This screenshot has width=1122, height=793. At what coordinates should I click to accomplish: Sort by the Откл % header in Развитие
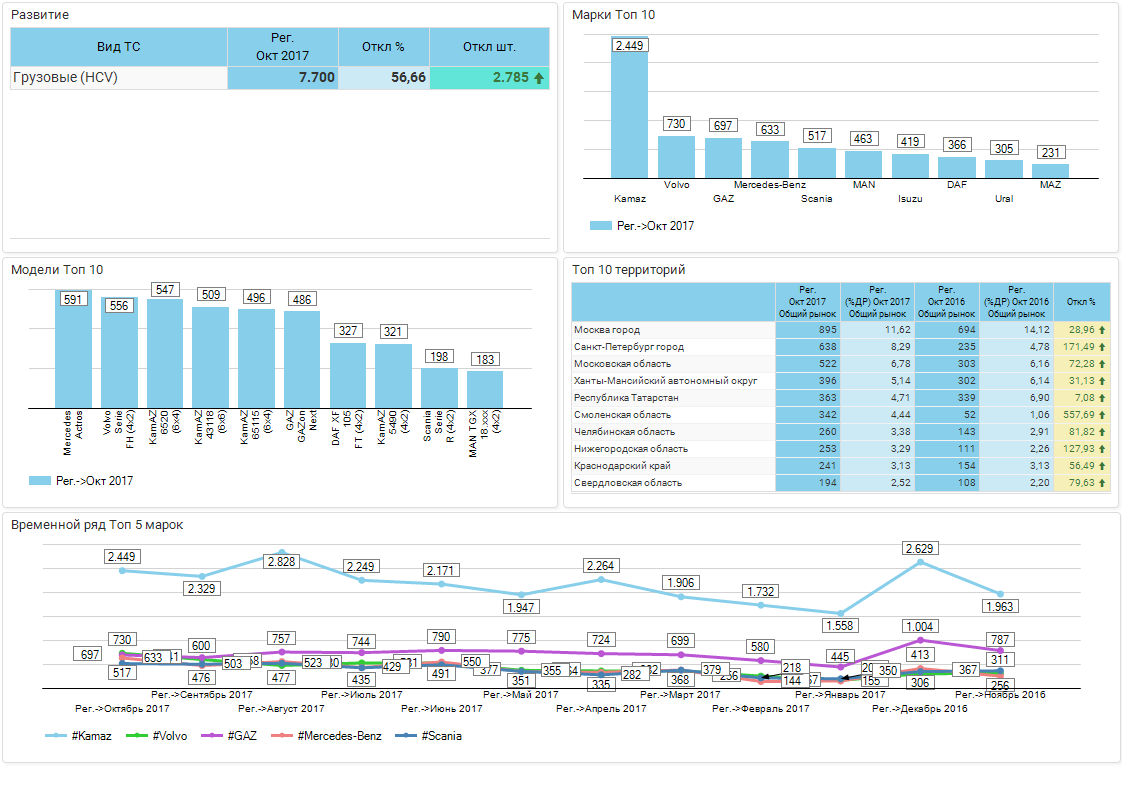384,47
